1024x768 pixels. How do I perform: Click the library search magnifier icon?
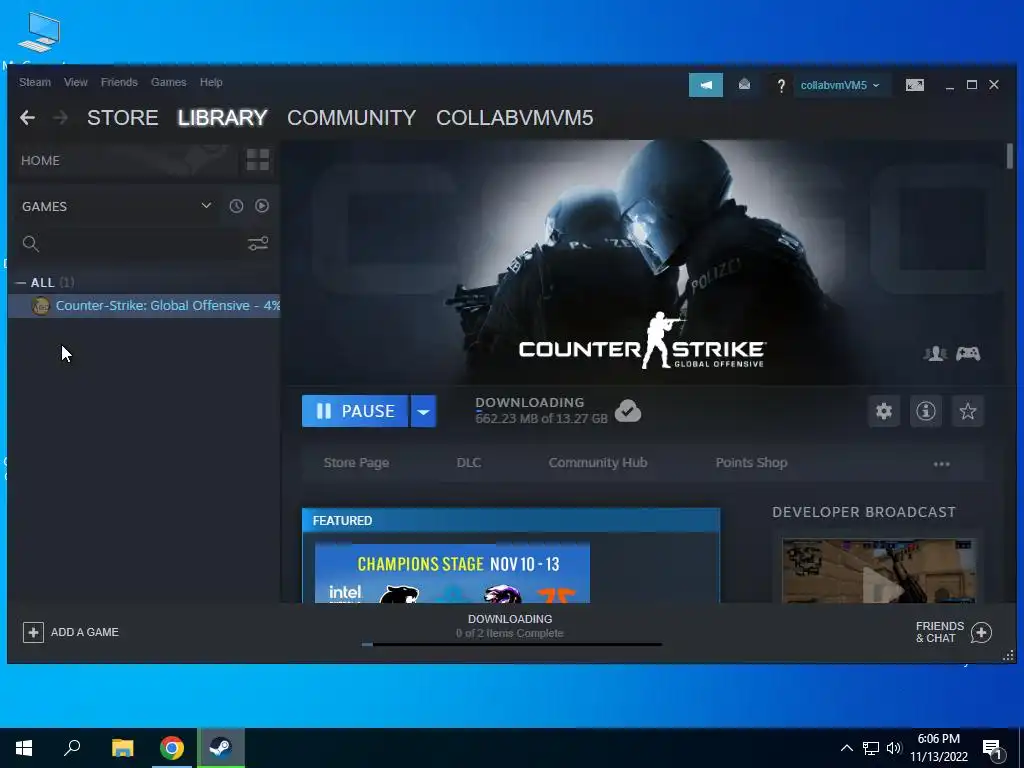tap(31, 244)
